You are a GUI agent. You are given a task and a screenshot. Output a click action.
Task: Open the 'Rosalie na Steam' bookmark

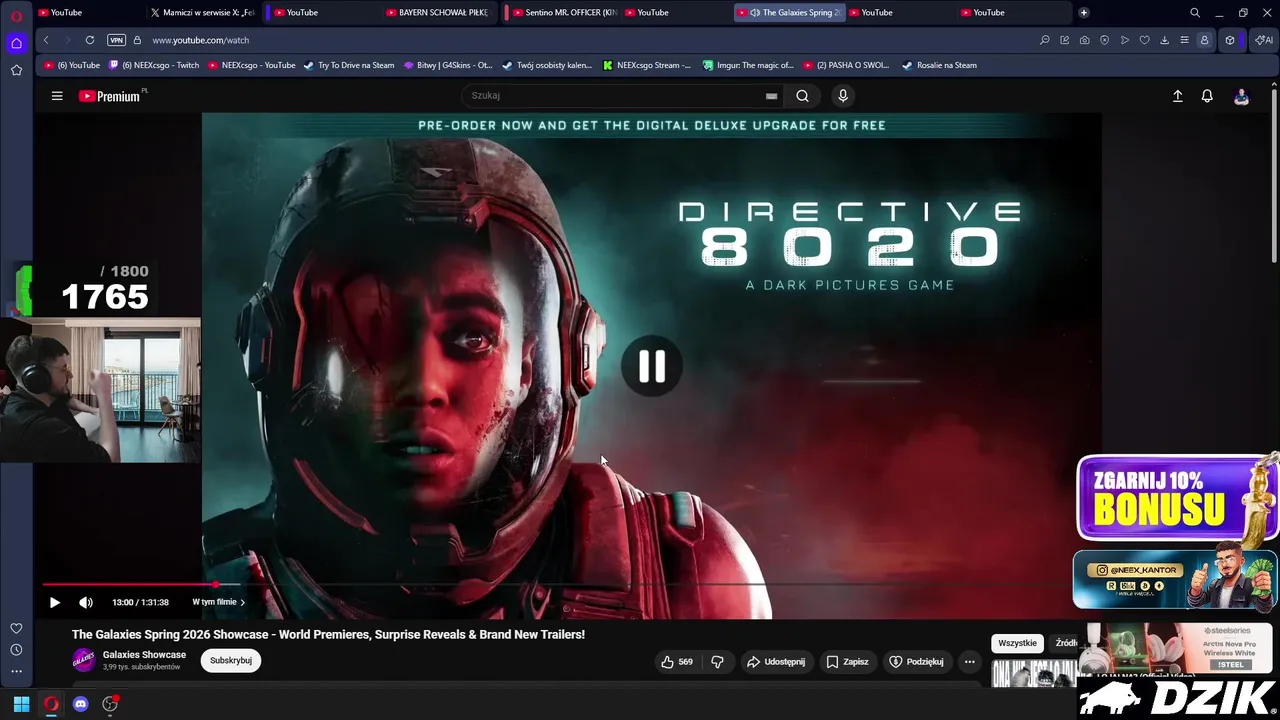(939, 65)
